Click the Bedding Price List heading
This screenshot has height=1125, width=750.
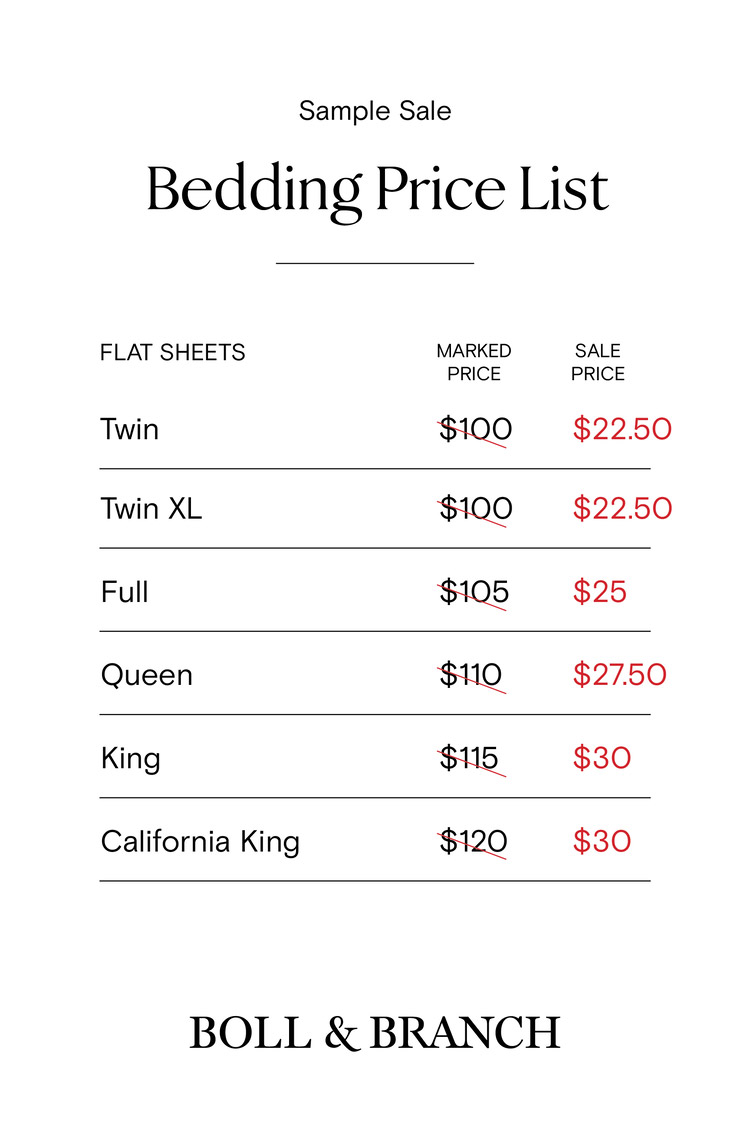[377, 188]
